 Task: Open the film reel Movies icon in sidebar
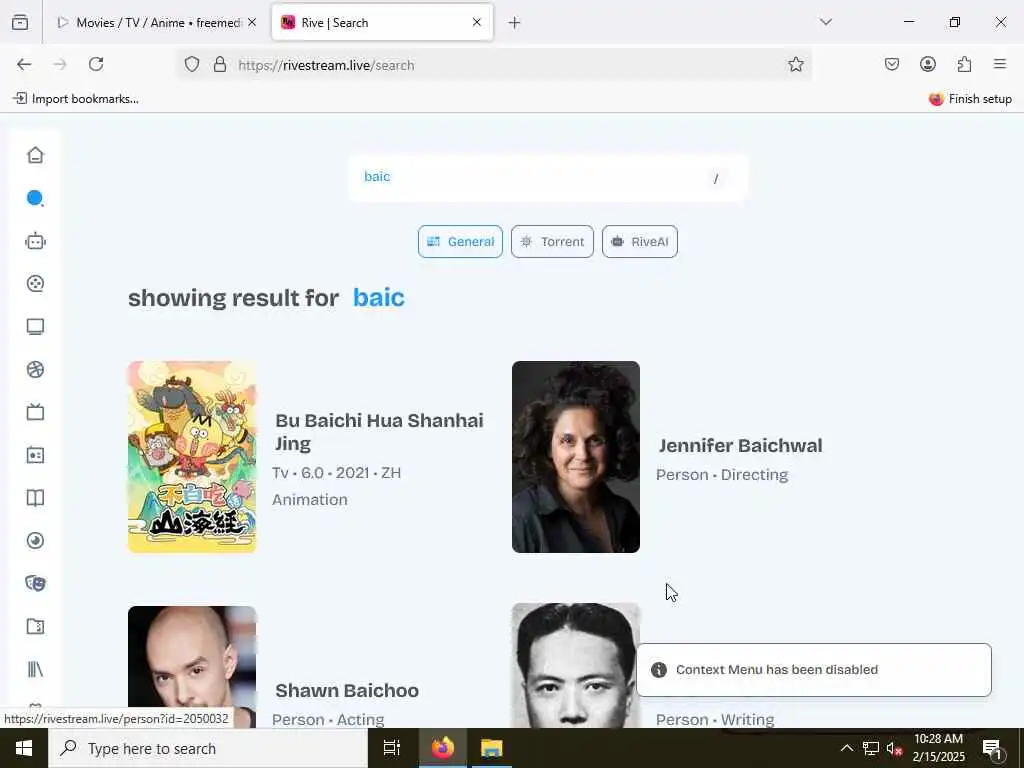tap(35, 283)
